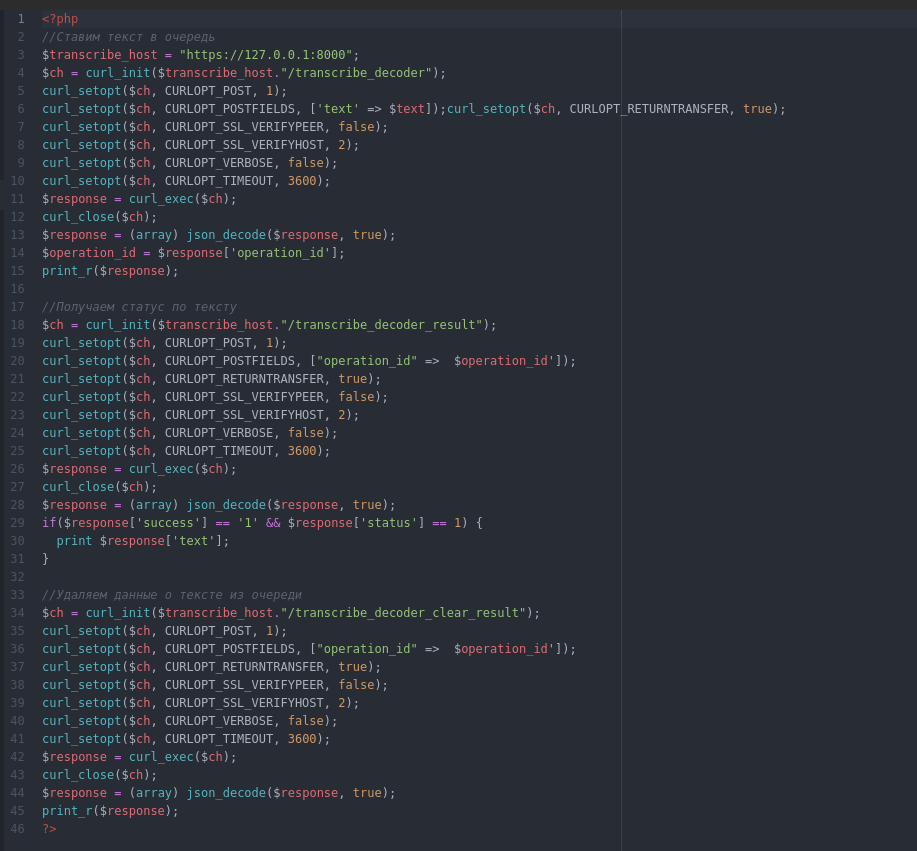The image size is (917, 851).
Task: Click the 3600 timeout value on line 10
Action: (x=302, y=181)
